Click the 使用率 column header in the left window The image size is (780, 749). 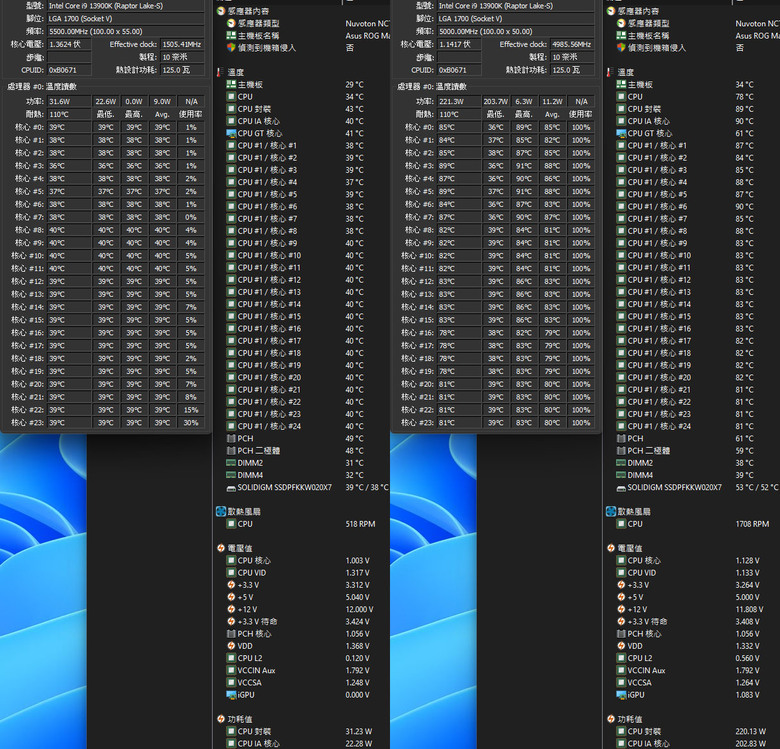[x=191, y=114]
